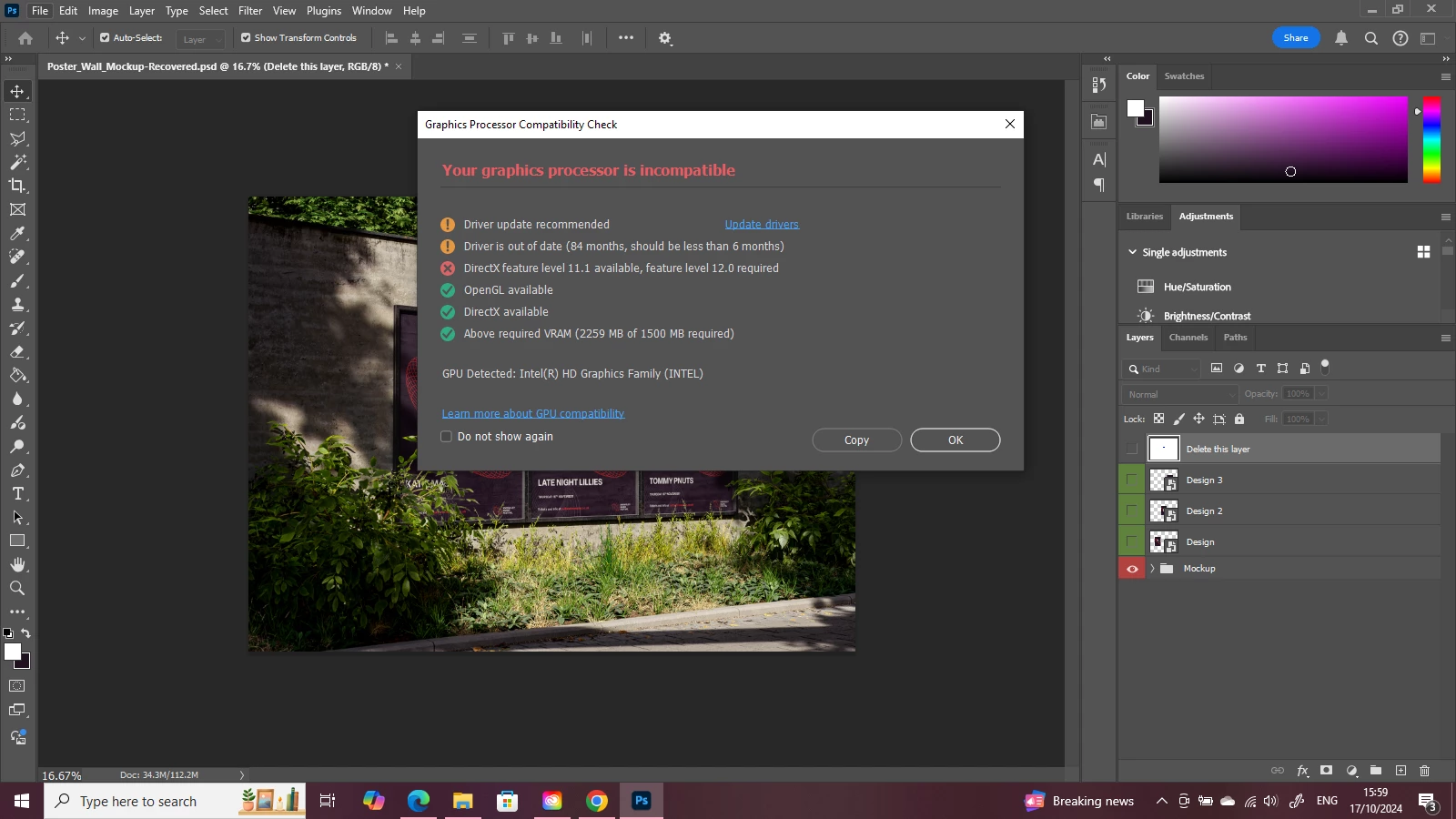Viewport: 1456px width, 819px height.
Task: Open Photoshop notifications bell
Action: point(1341,38)
